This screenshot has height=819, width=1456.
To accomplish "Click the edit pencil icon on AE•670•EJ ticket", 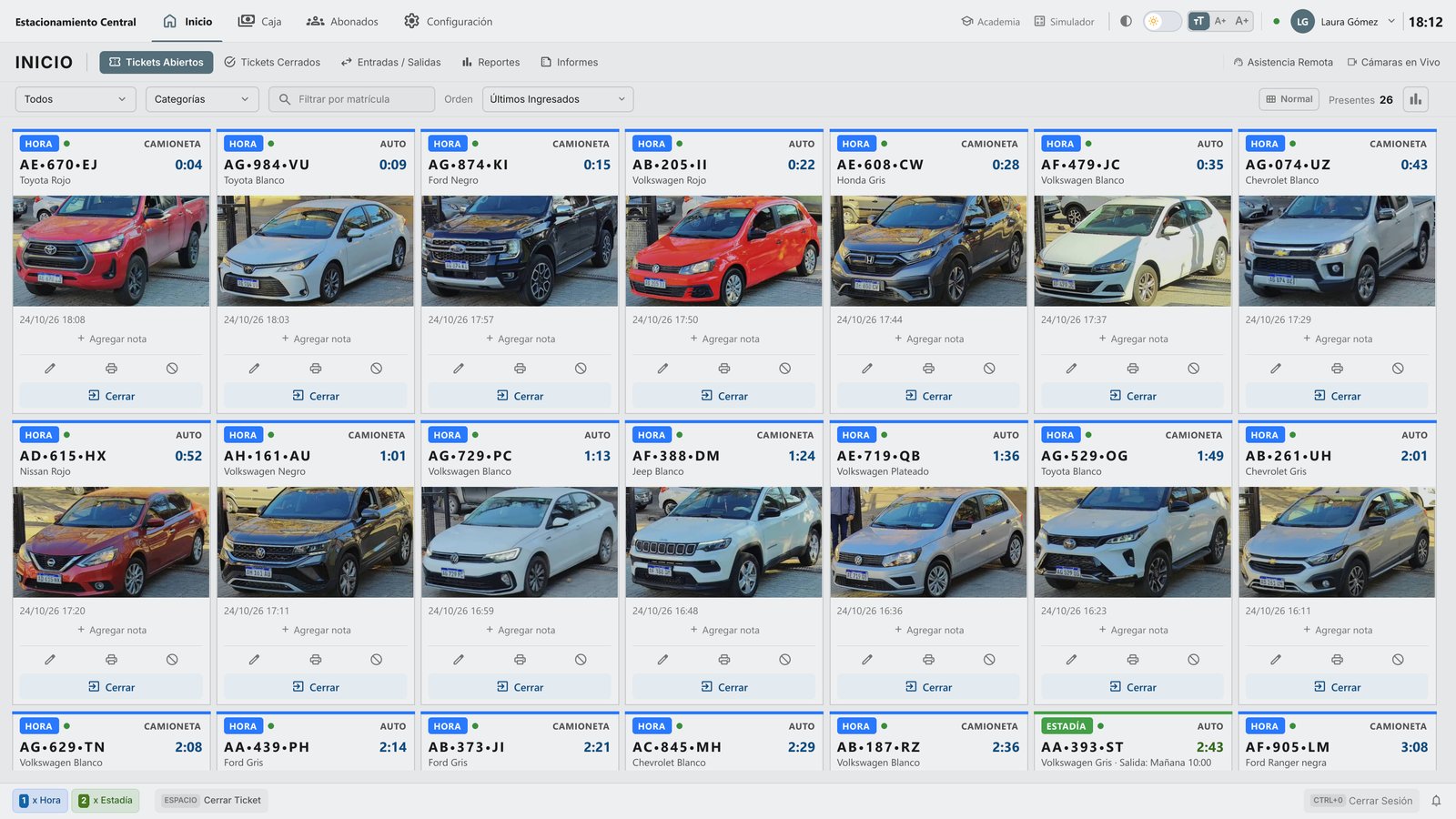I will tap(50, 369).
